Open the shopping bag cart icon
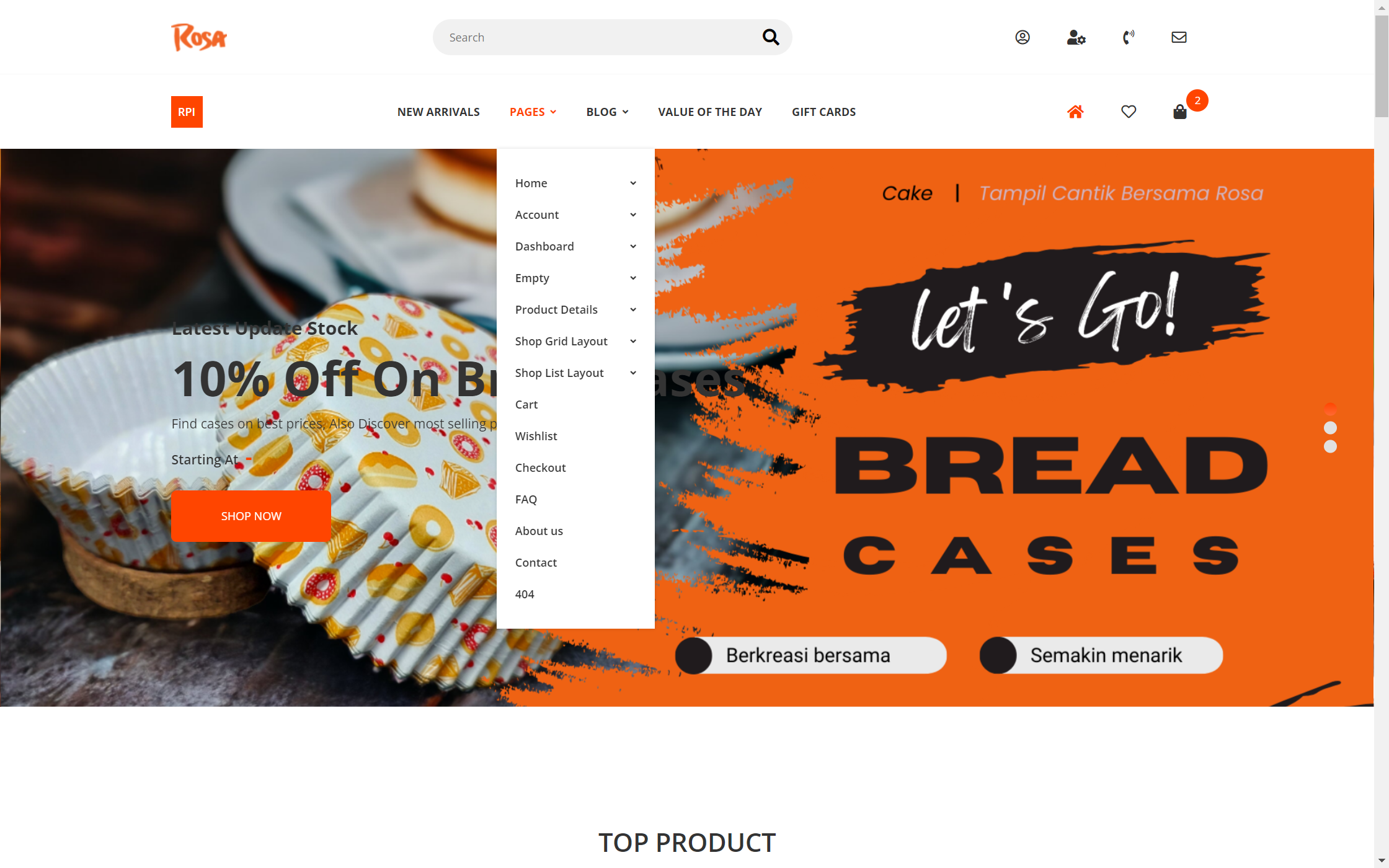The width and height of the screenshot is (1389, 868). 1180,112
